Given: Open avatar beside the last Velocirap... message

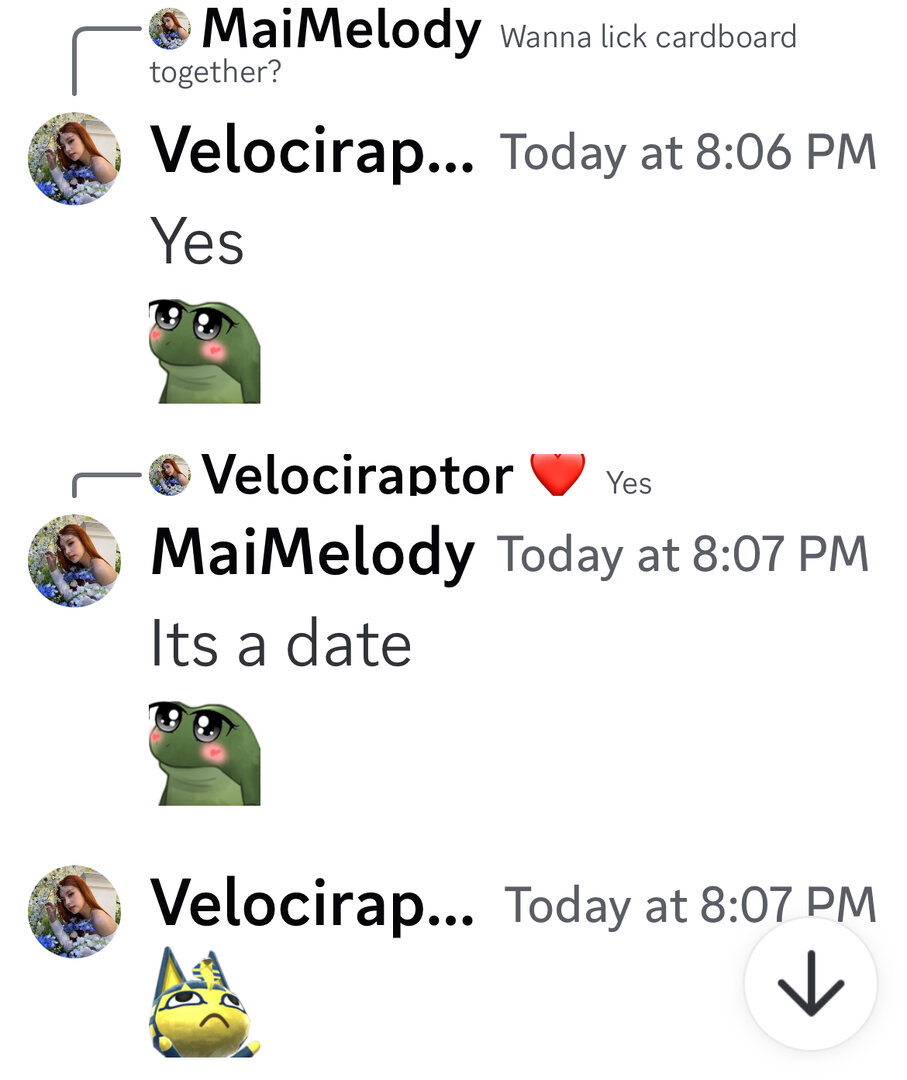Looking at the screenshot, I should coord(74,911).
